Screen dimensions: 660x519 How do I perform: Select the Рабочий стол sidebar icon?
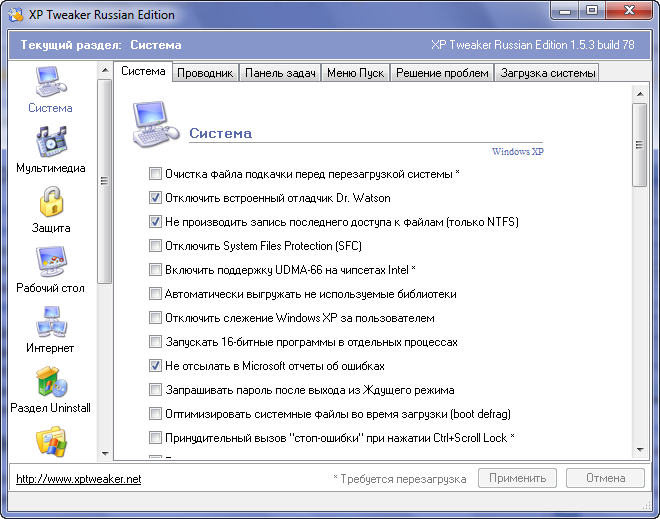click(50, 262)
